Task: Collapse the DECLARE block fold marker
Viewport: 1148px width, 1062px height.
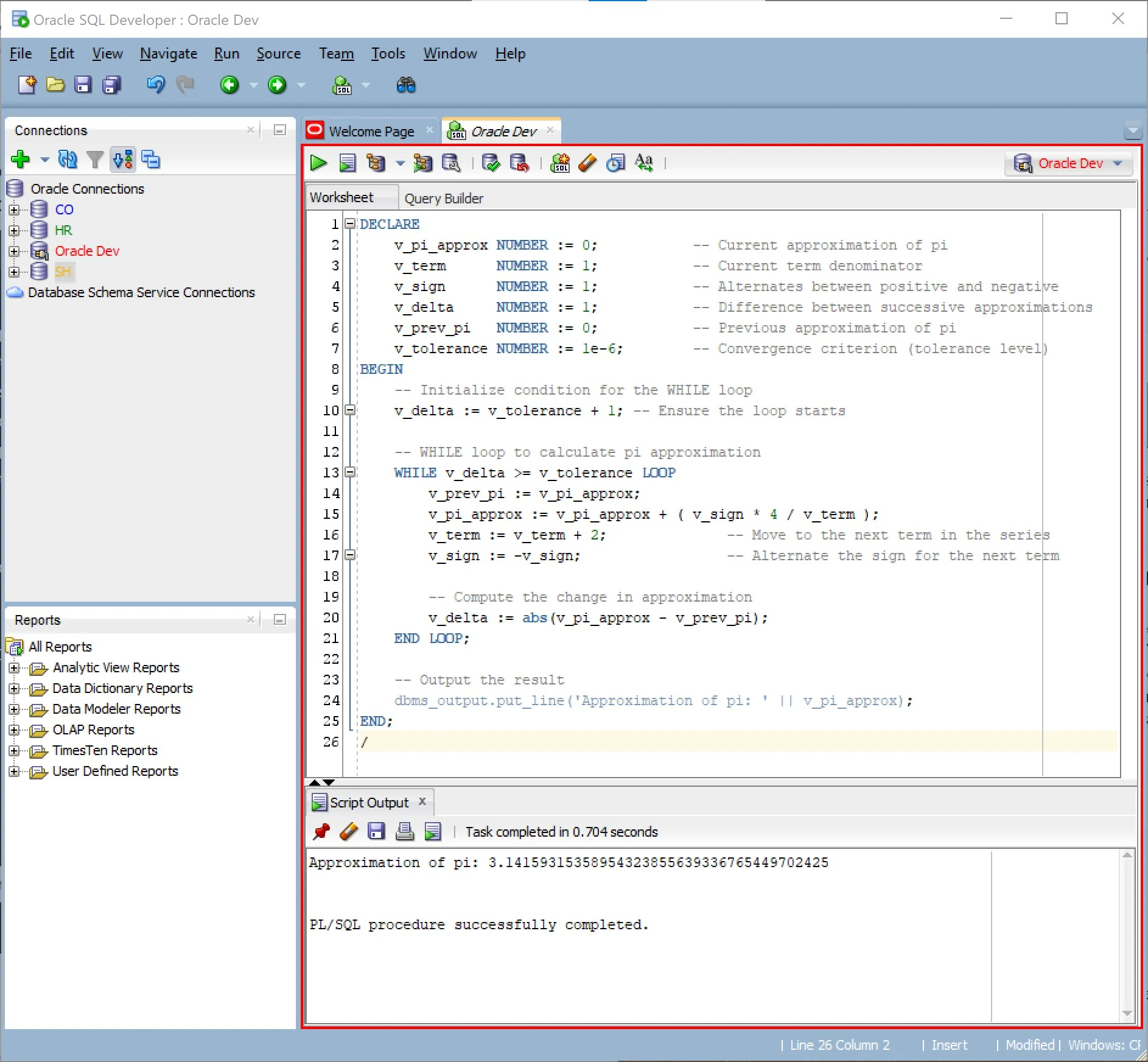Action: click(350, 224)
